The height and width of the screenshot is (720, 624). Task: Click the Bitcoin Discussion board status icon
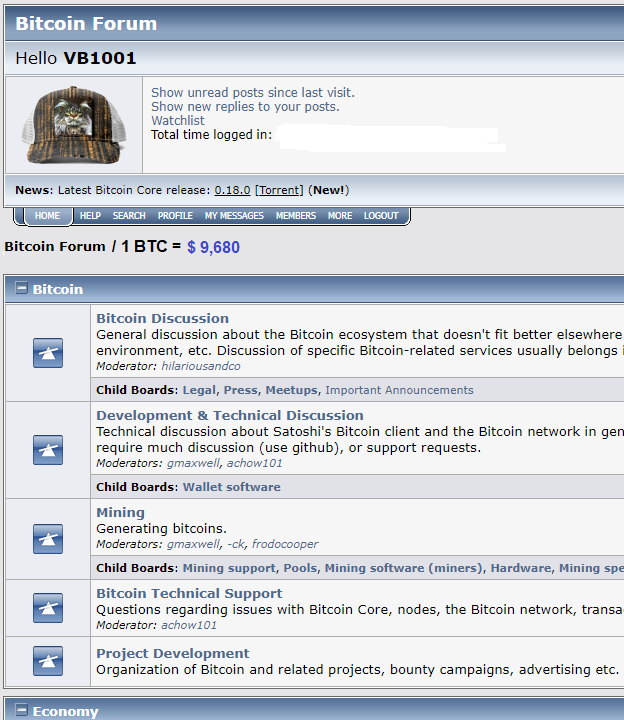point(48,353)
